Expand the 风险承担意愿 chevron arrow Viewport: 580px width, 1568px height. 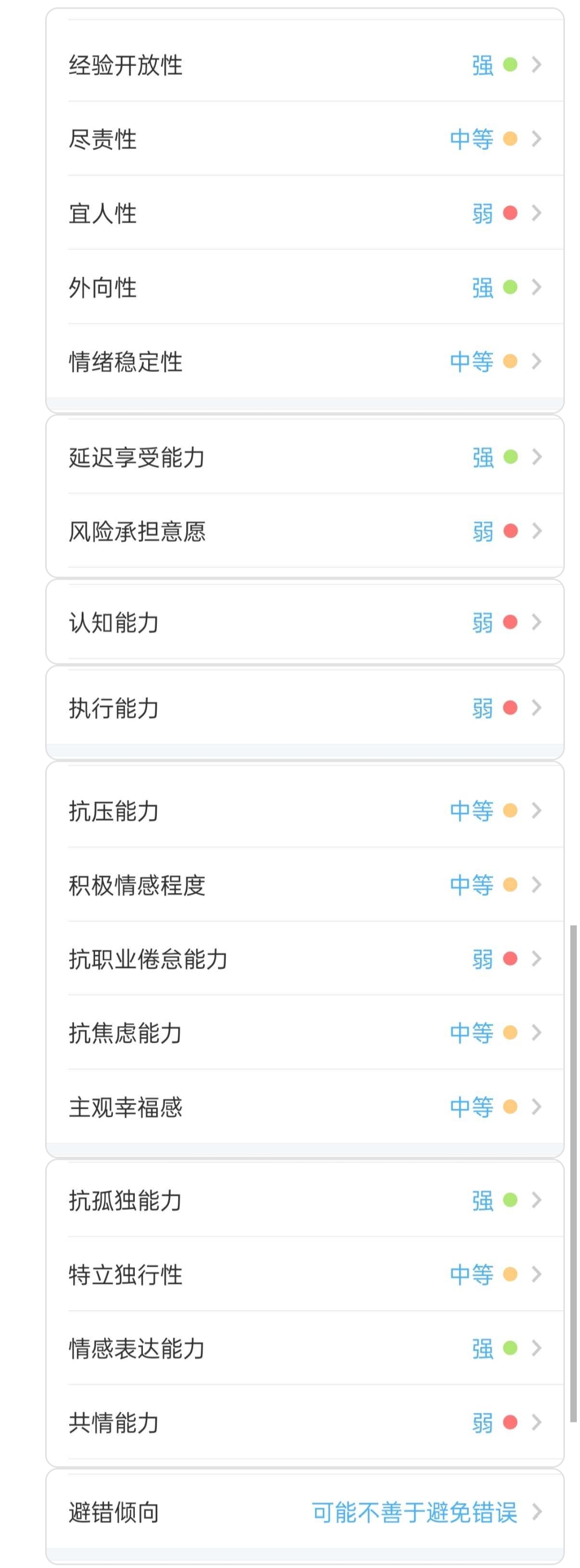point(536,531)
